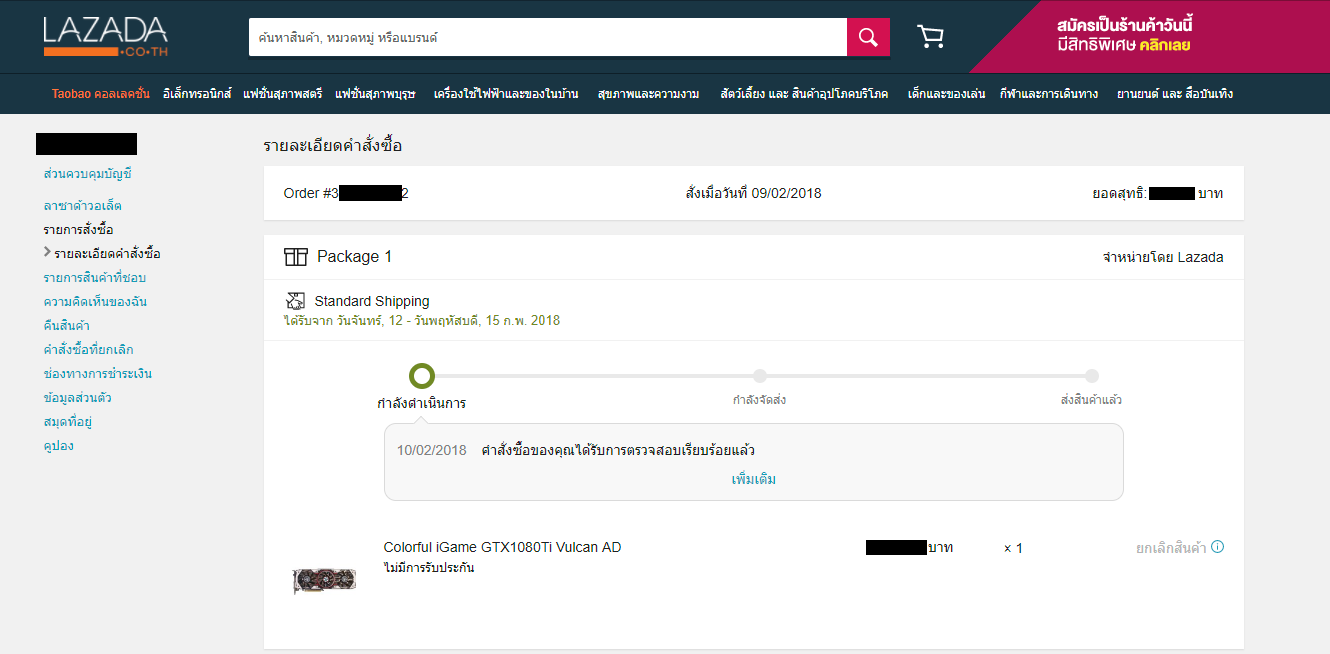Click the Package 1 title text
Viewport: 1330px width, 654px height.
point(354,257)
